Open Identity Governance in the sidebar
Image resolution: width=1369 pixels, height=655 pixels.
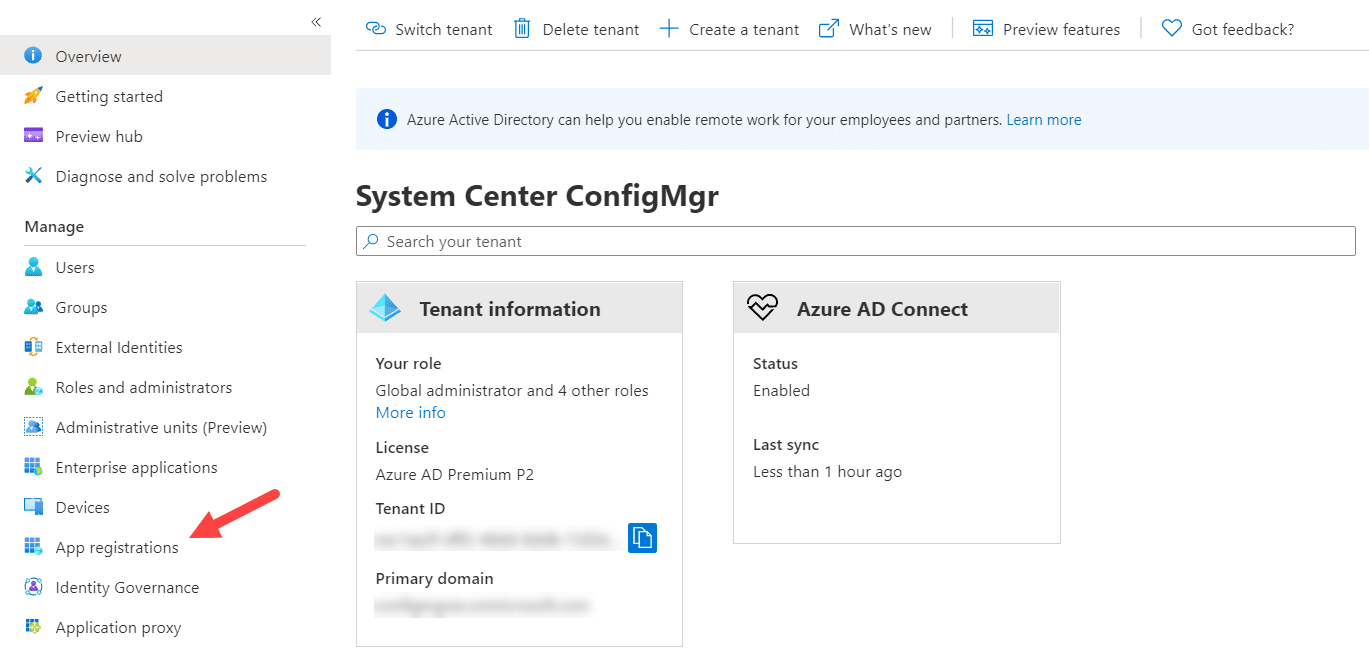click(126, 587)
